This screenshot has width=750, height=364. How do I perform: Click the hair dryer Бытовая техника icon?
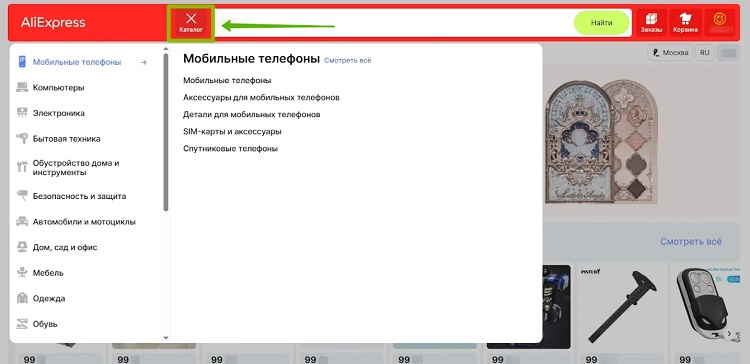pyautogui.click(x=22, y=139)
